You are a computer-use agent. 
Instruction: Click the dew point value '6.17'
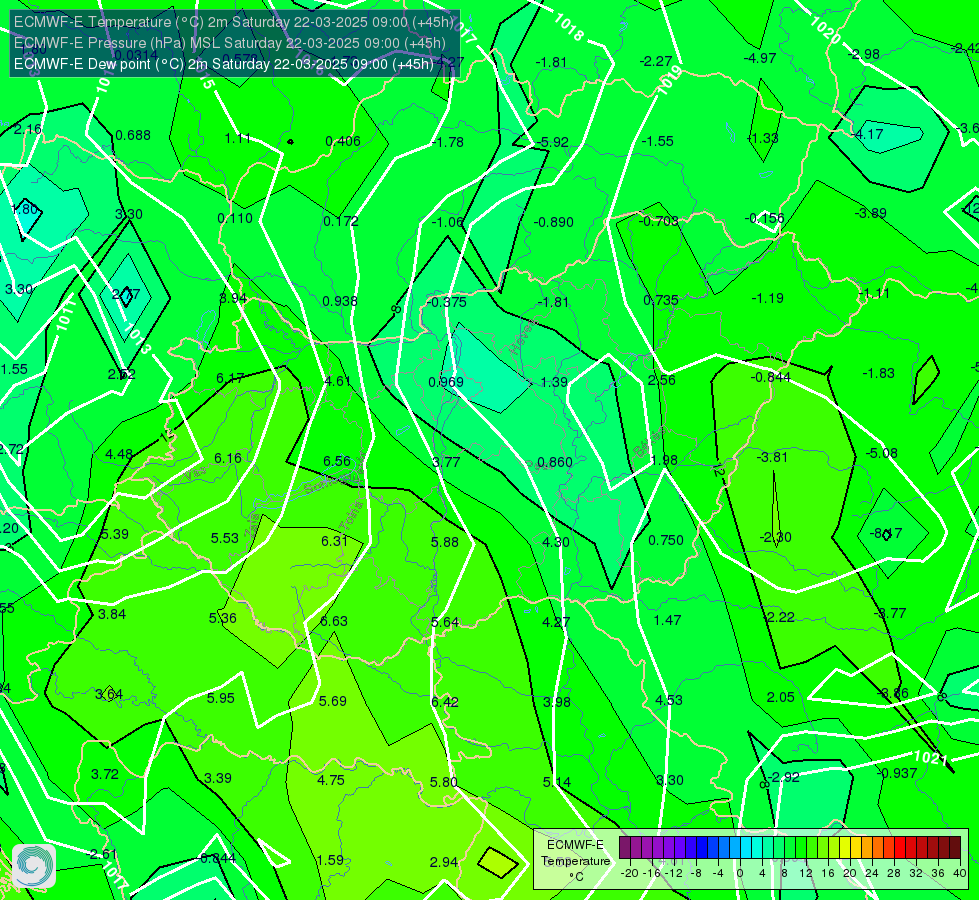(x=230, y=378)
